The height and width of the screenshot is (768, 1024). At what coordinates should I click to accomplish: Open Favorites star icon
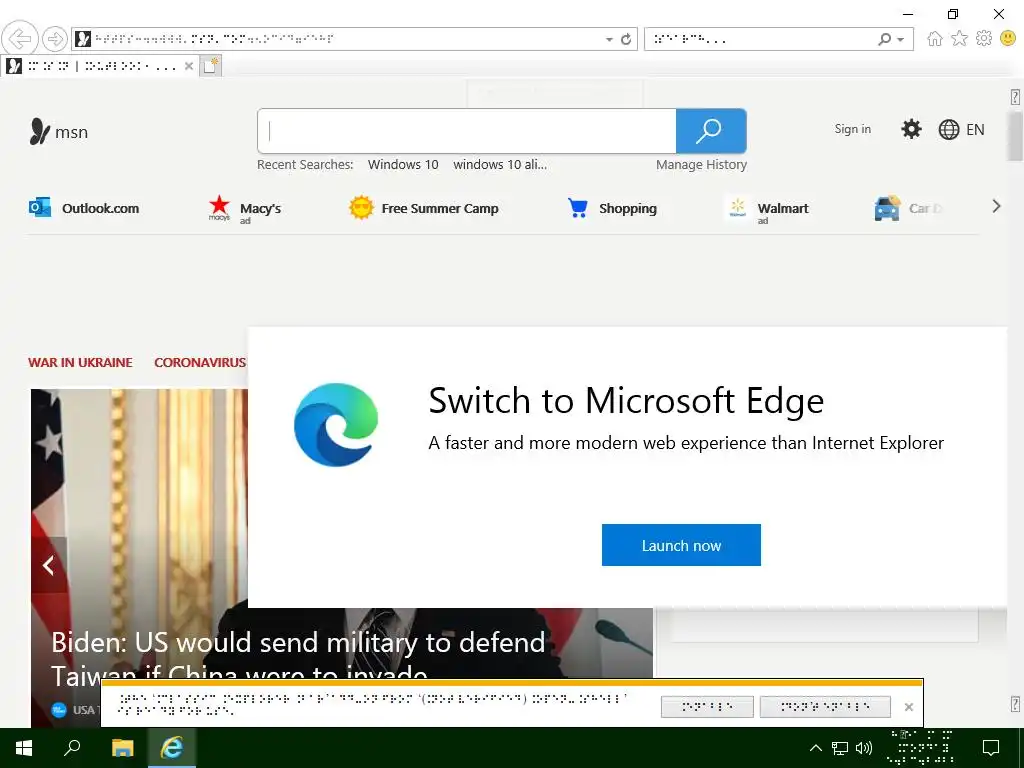959,39
